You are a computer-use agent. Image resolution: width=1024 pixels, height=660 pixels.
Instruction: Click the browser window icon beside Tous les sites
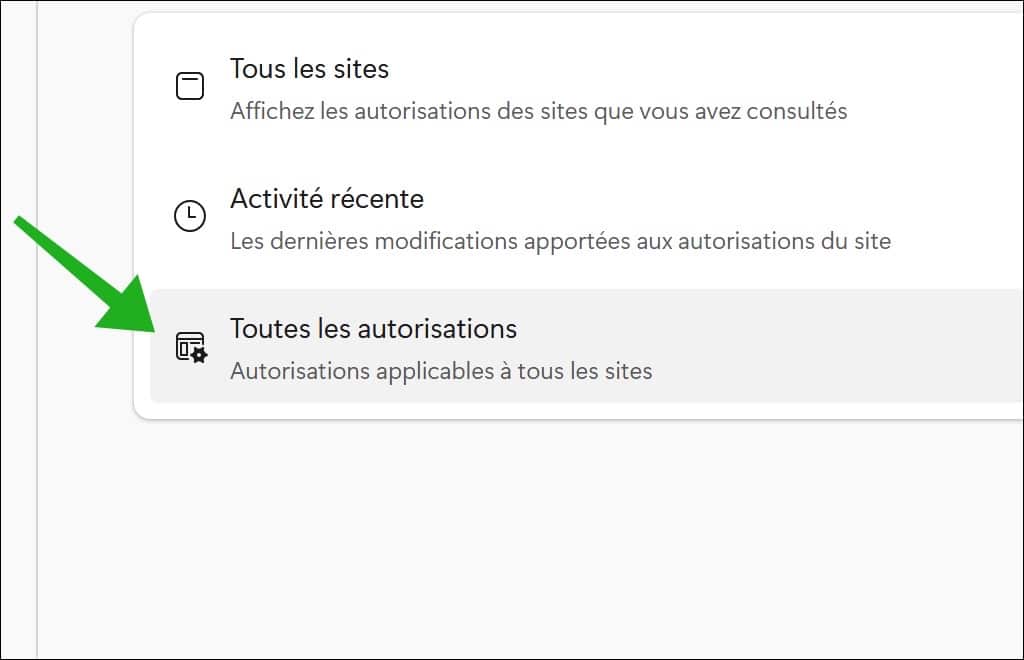coord(189,85)
